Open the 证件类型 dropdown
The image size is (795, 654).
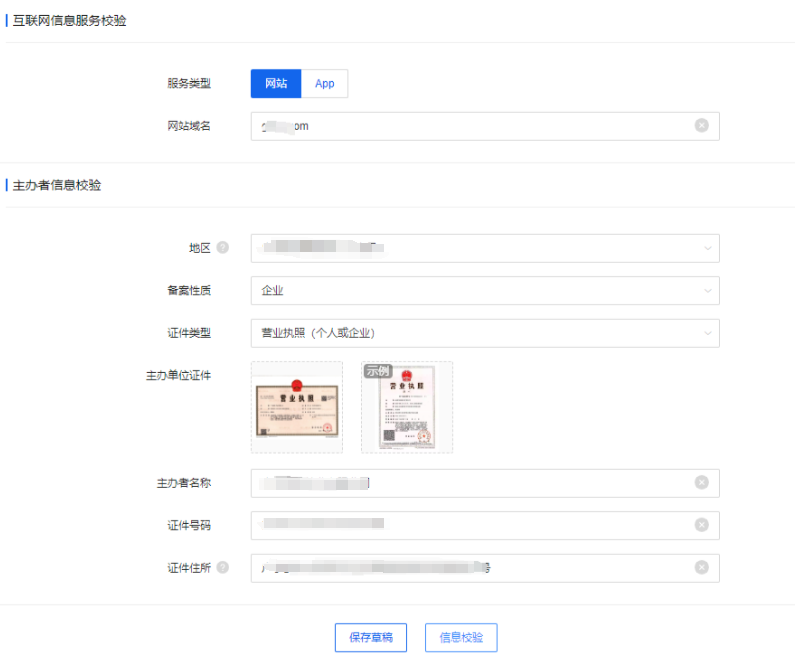[x=707, y=333]
